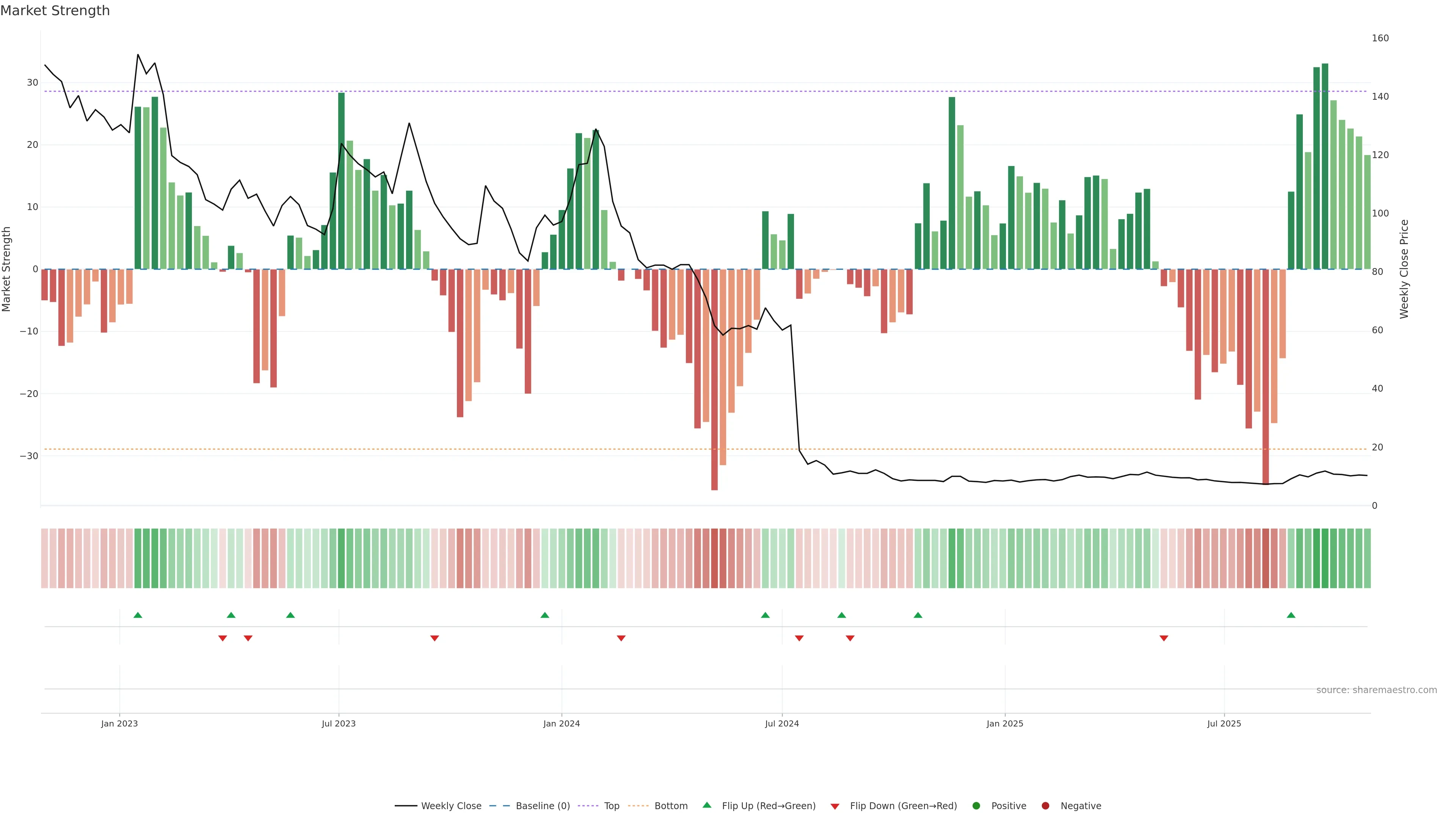Click Jan 2025 x-axis label
The width and height of the screenshot is (1456, 819).
[x=1004, y=723]
